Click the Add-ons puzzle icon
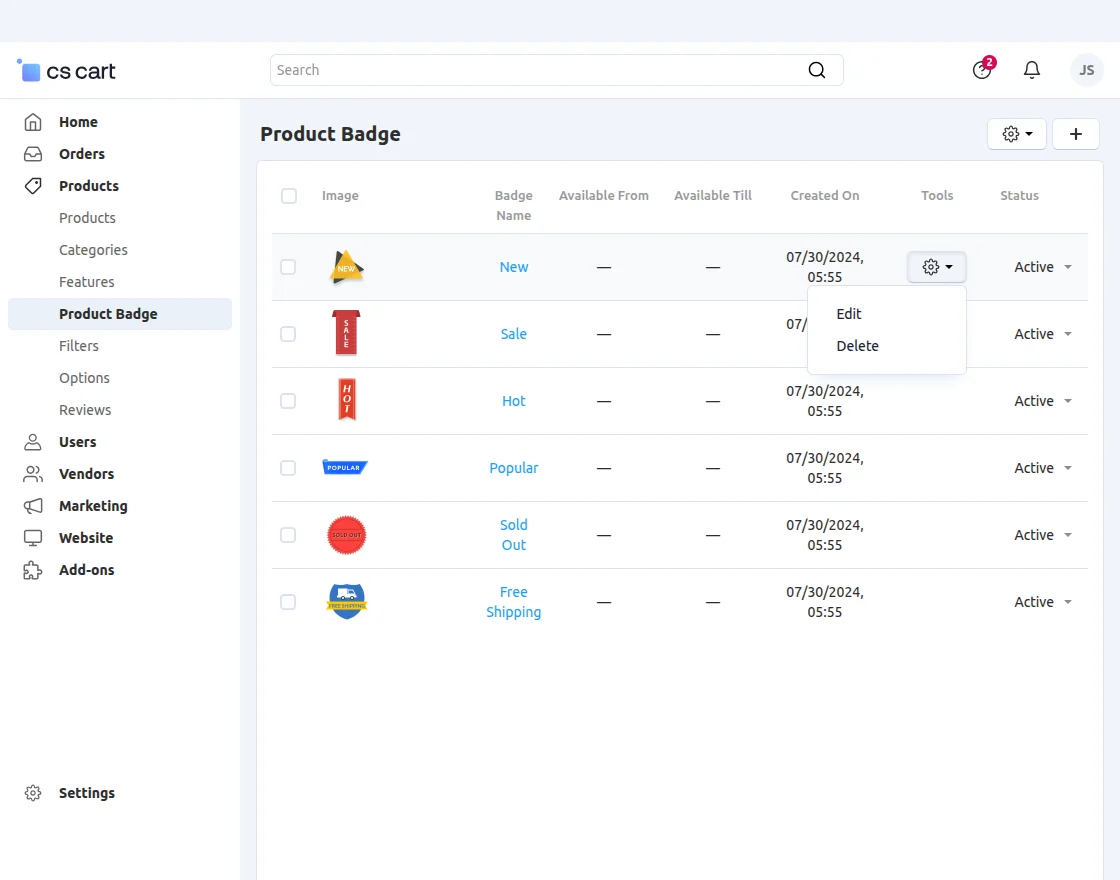This screenshot has height=880, width=1120. (x=33, y=570)
